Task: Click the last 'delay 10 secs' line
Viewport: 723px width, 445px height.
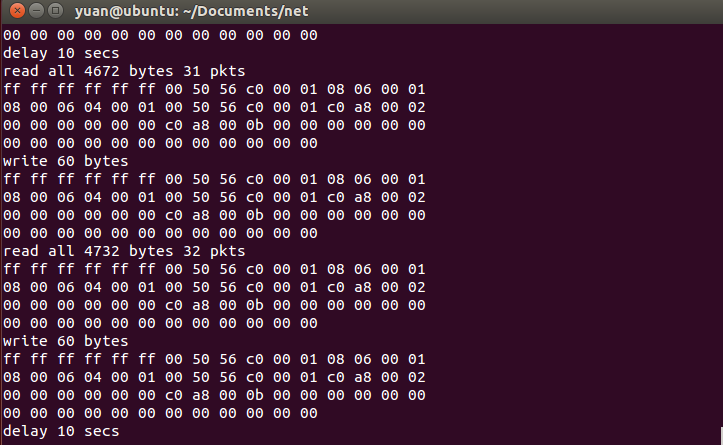Action: (x=60, y=431)
